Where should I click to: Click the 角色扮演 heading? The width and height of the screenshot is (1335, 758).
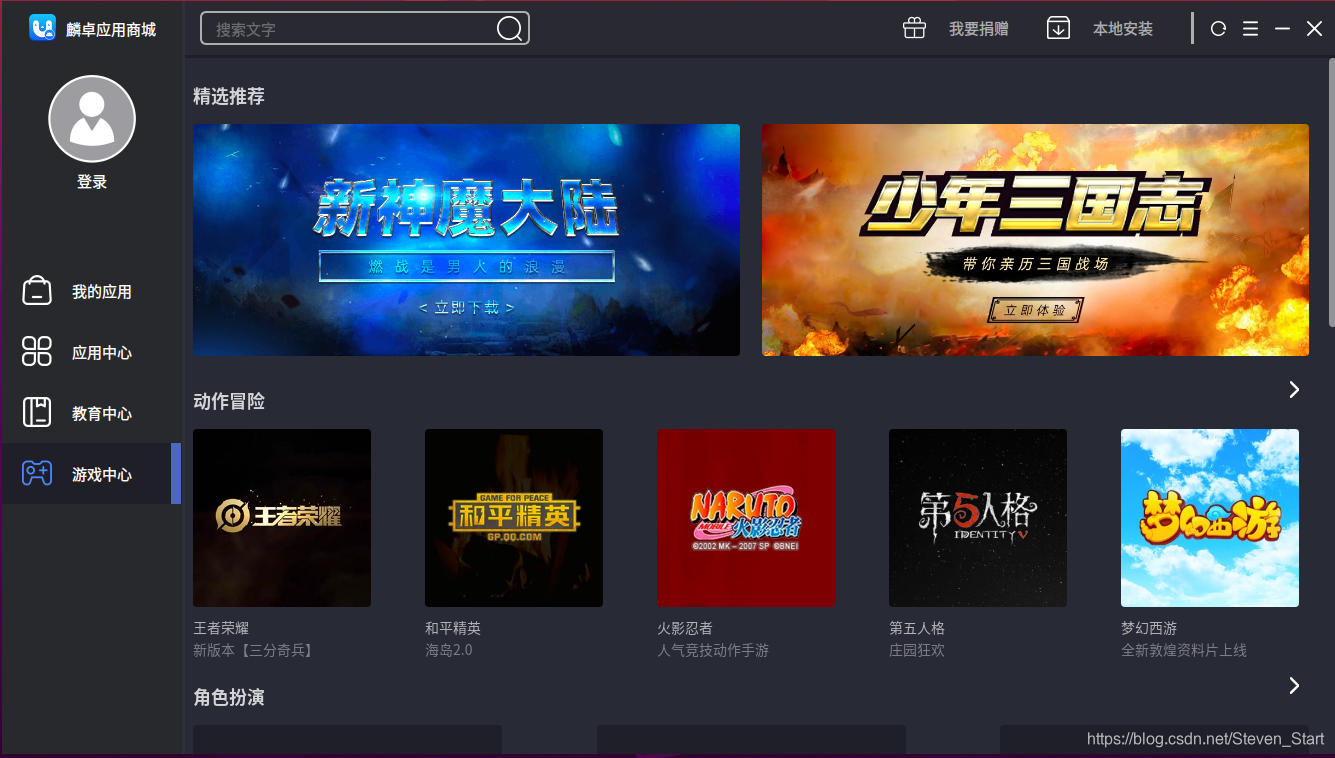229,697
